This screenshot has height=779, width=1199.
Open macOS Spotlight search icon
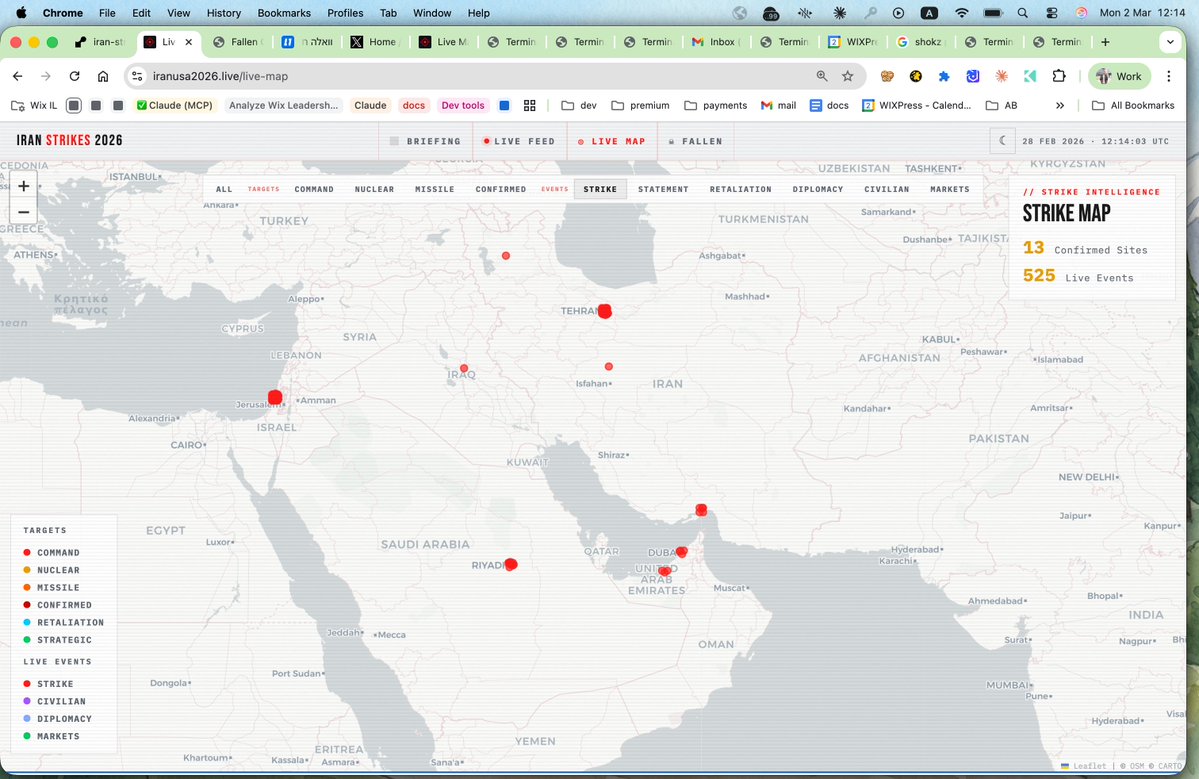click(1022, 13)
